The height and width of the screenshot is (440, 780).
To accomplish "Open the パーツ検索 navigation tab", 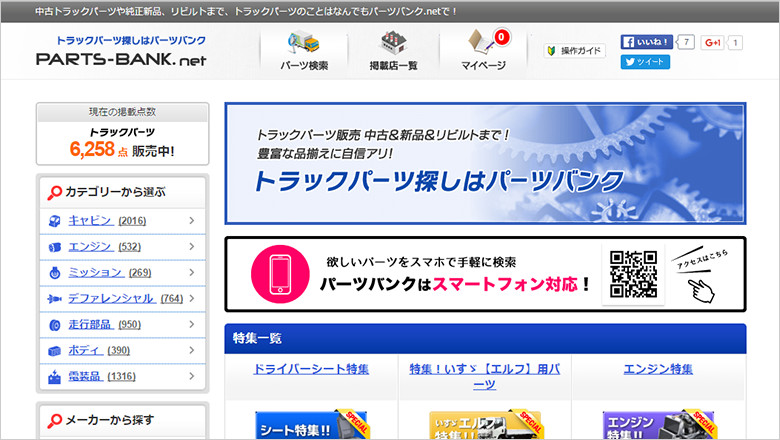I will pos(304,51).
